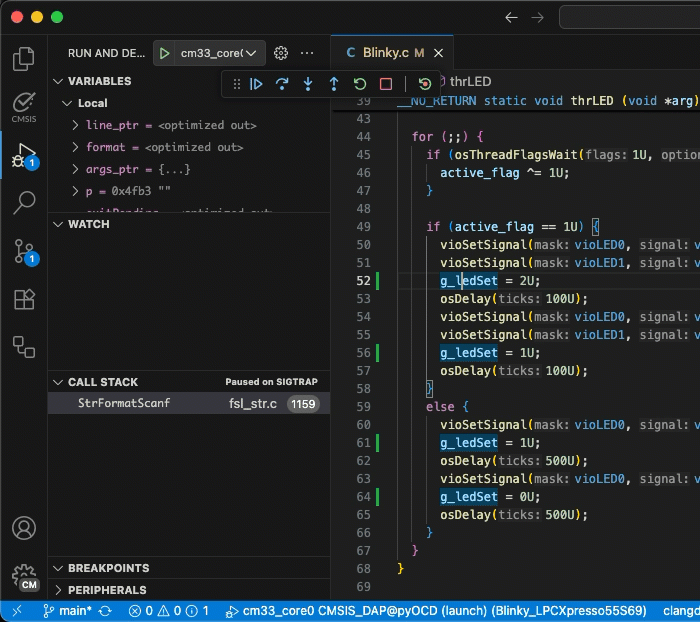Viewport: 700px width, 622px height.
Task: Grab the debug toolbar drag handle
Action: pos(237,84)
